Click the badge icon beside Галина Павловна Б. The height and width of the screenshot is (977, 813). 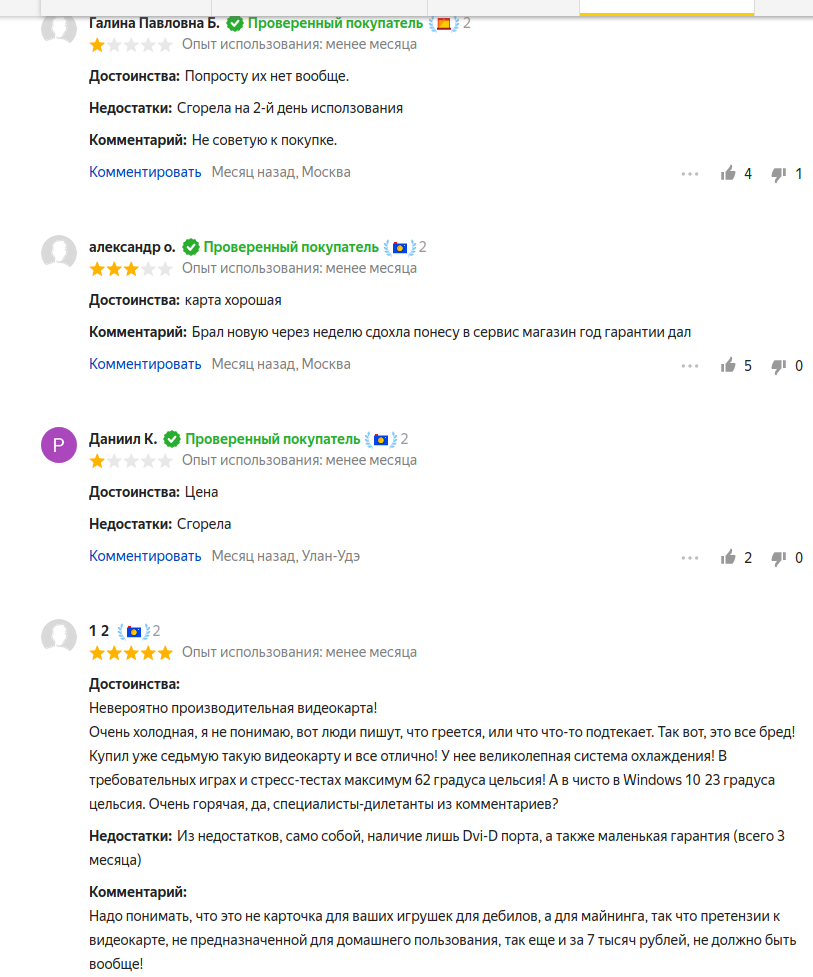(x=444, y=23)
